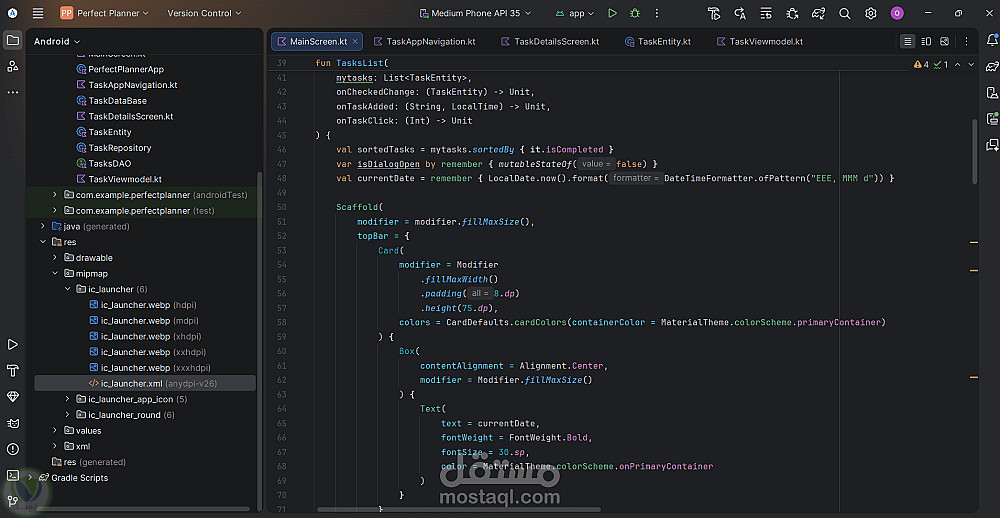1000x518 pixels.
Task: Show more tool windows (ellipsis)
Action: coord(13,92)
